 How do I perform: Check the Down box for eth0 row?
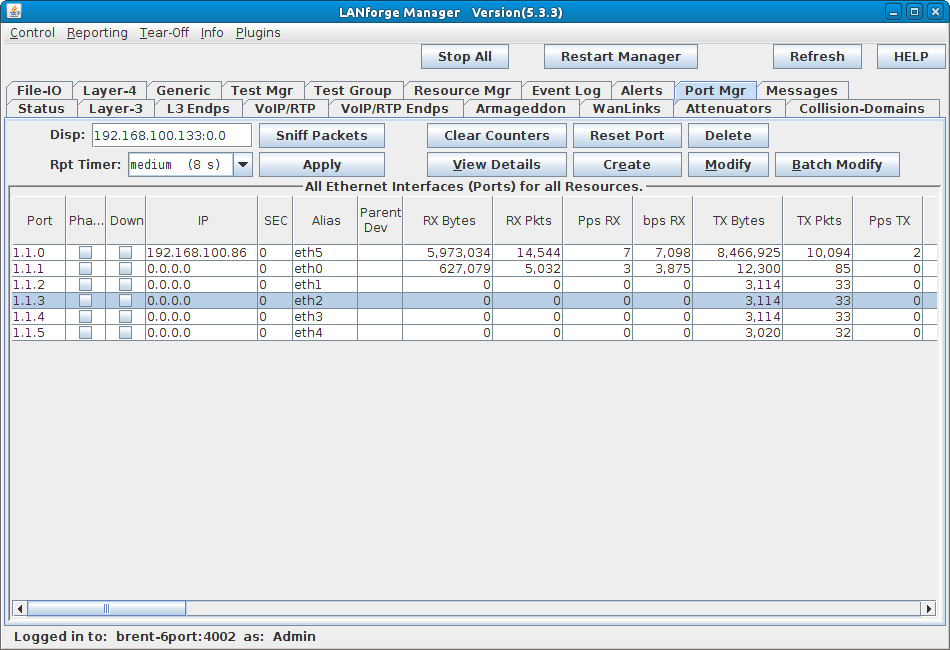tap(125, 269)
